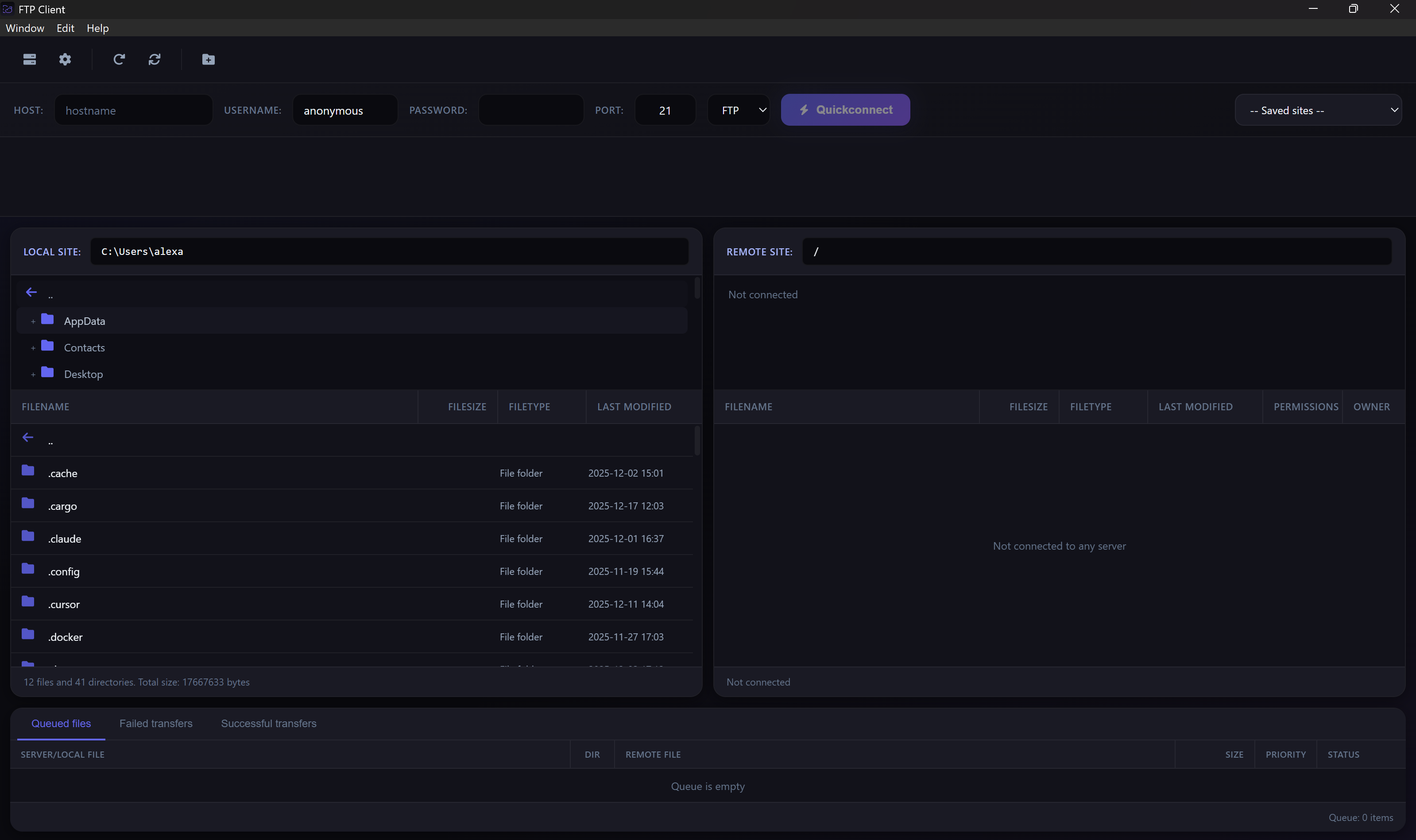Open the Edit menu
The image size is (1416, 840).
65,28
